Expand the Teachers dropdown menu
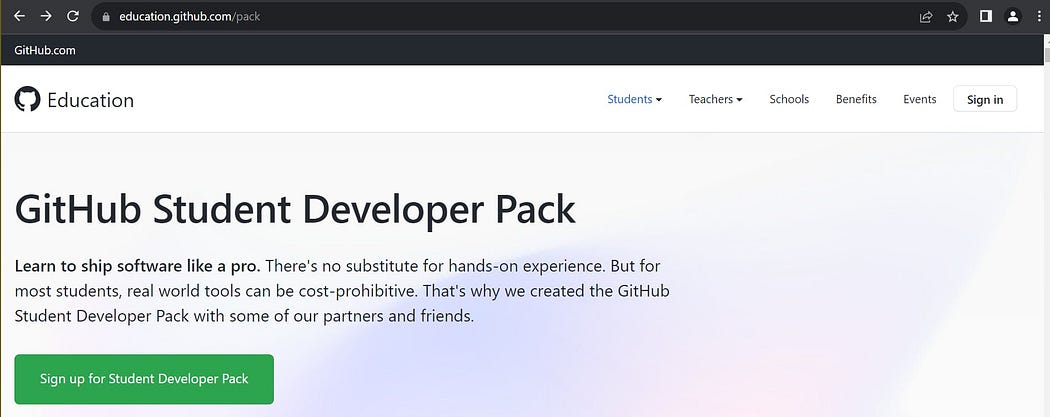 coord(715,99)
